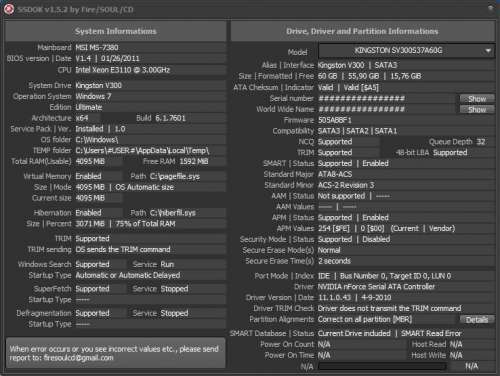Select Secure Erase Time 2 seconds

[x=334, y=261]
